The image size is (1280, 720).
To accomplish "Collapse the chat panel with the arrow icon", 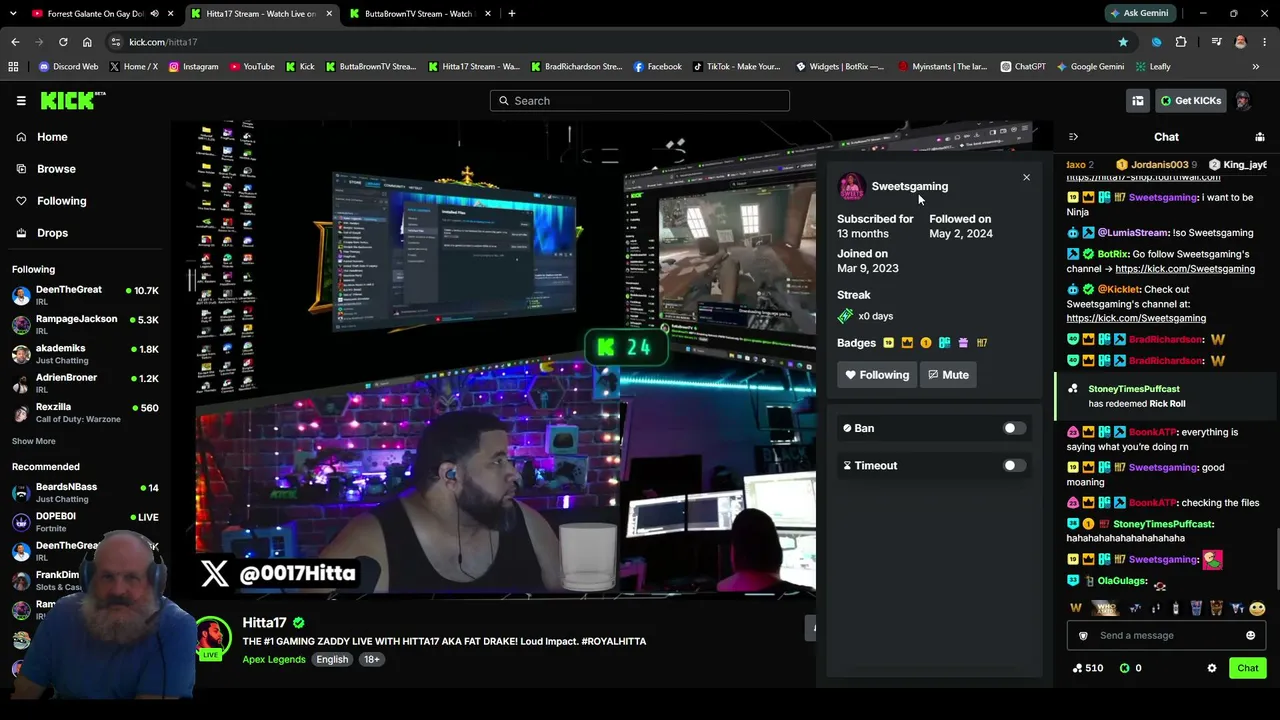I will [x=1073, y=137].
